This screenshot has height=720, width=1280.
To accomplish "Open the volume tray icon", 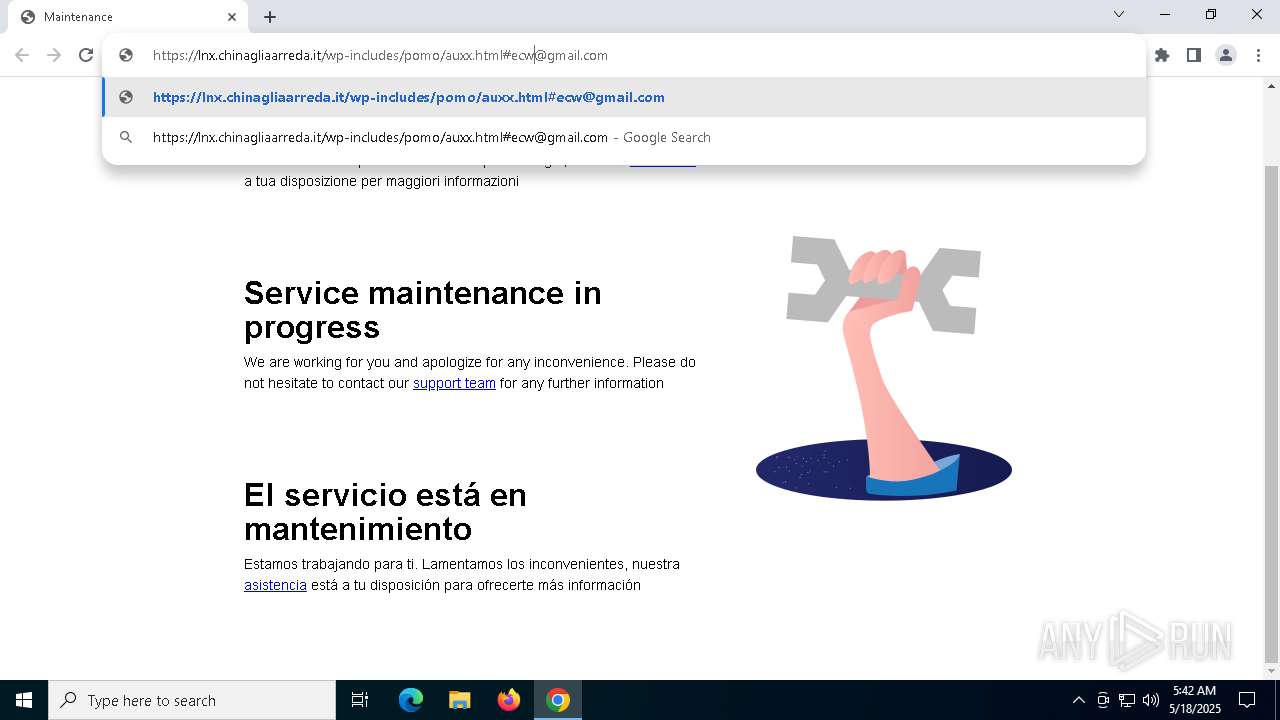I will [1151, 700].
